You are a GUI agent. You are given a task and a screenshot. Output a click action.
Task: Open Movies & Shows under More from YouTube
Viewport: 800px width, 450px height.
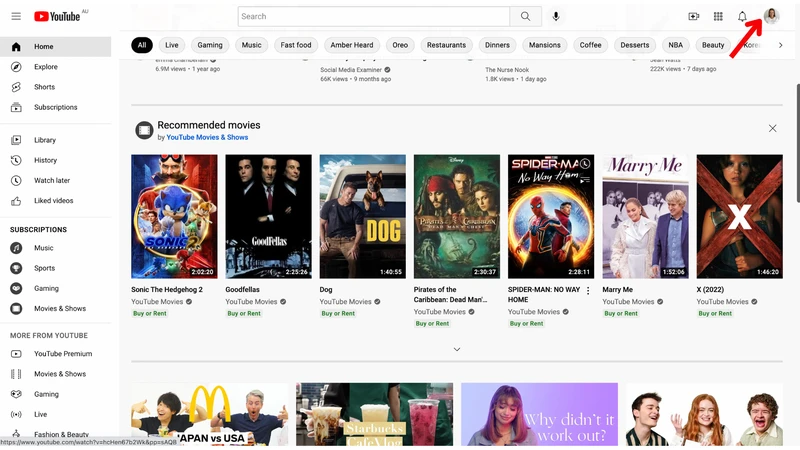(x=56, y=374)
